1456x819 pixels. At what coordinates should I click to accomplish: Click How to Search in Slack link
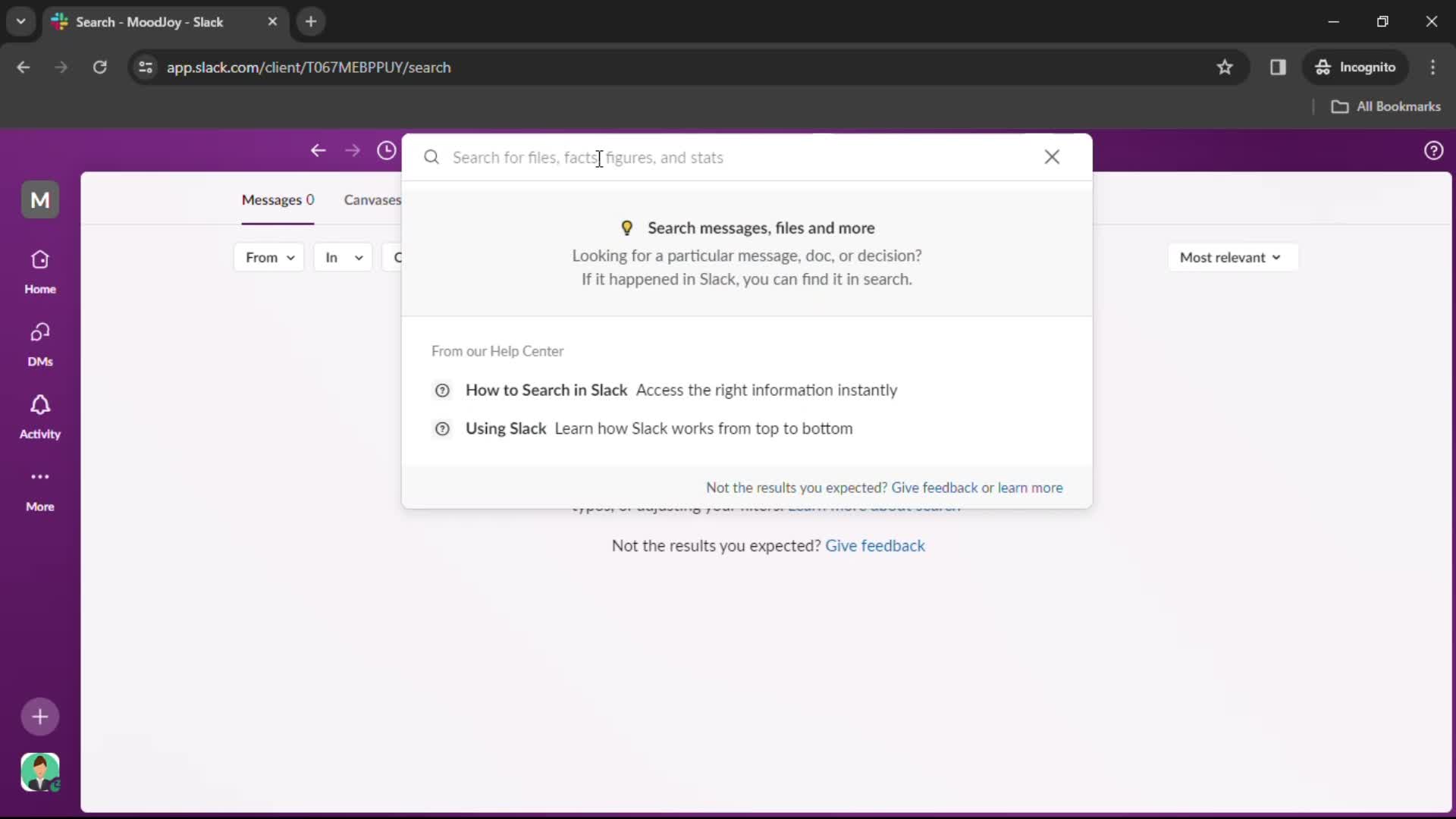pos(547,389)
